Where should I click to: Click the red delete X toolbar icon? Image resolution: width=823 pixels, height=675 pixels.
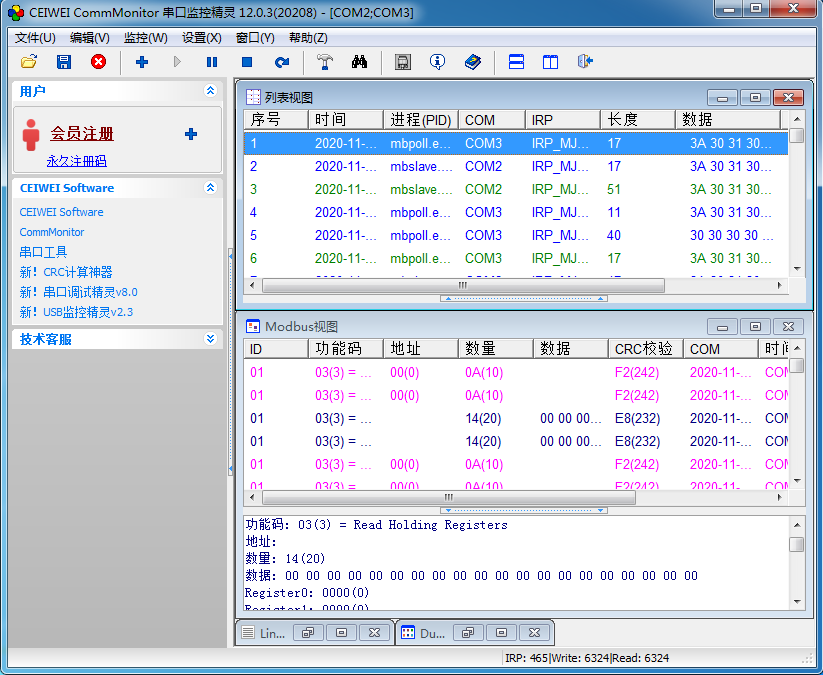(x=98, y=62)
